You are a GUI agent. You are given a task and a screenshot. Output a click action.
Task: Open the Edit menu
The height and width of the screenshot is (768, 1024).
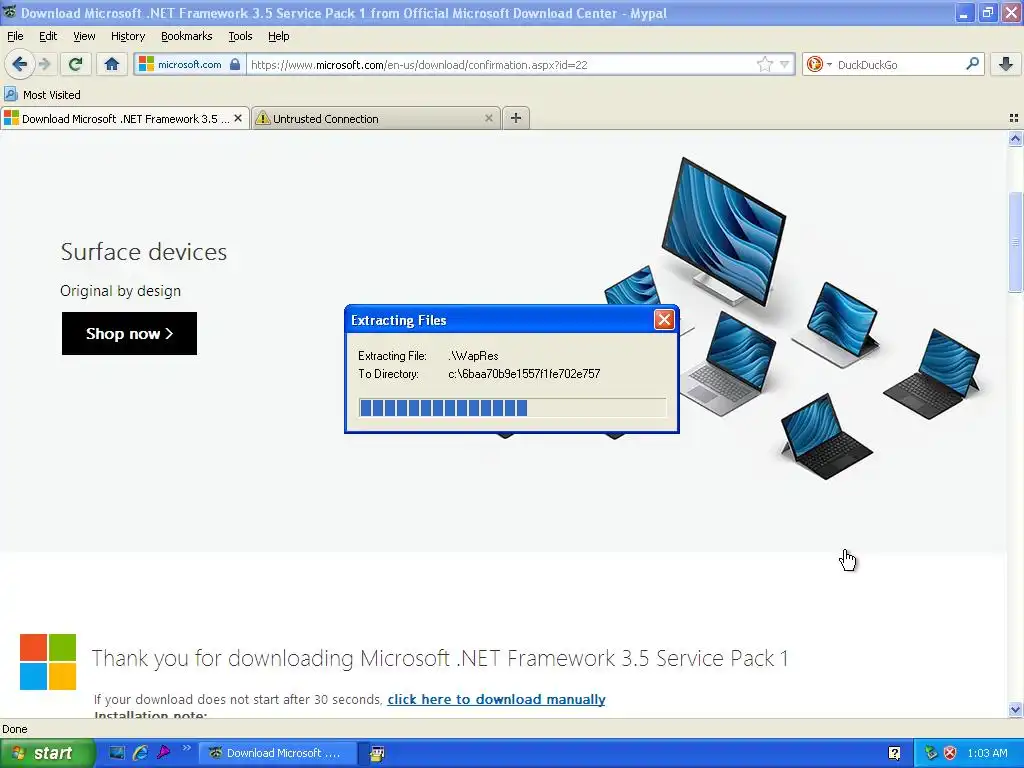point(48,36)
